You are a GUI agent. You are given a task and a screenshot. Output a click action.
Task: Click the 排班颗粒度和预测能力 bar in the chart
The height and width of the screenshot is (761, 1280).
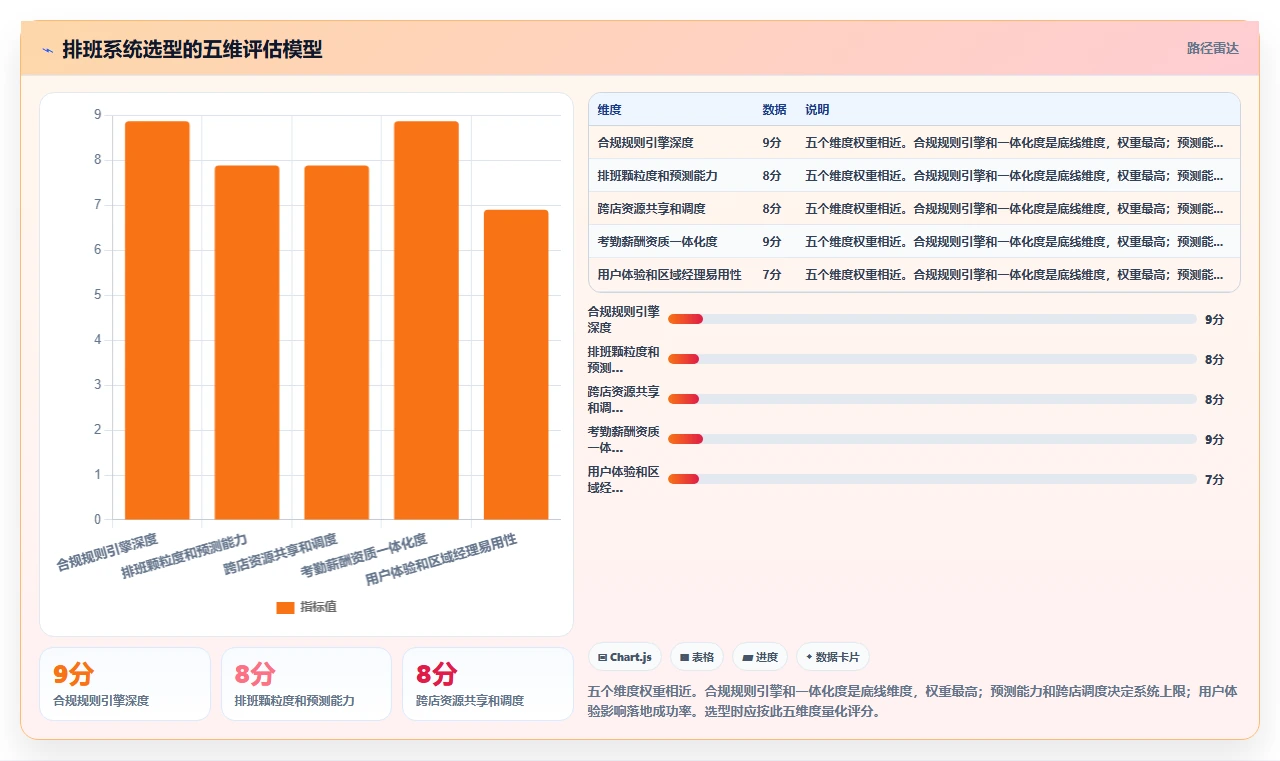pos(247,342)
